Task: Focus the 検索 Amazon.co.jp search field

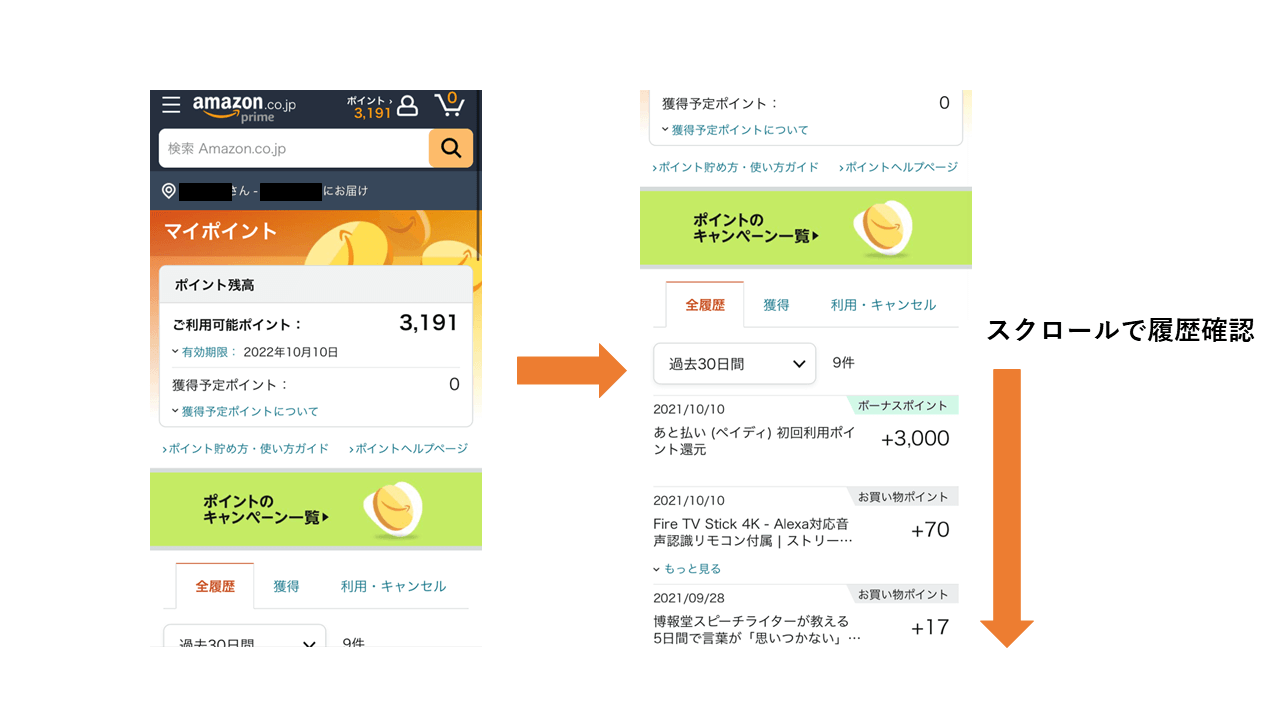Action: pyautogui.click(x=294, y=148)
